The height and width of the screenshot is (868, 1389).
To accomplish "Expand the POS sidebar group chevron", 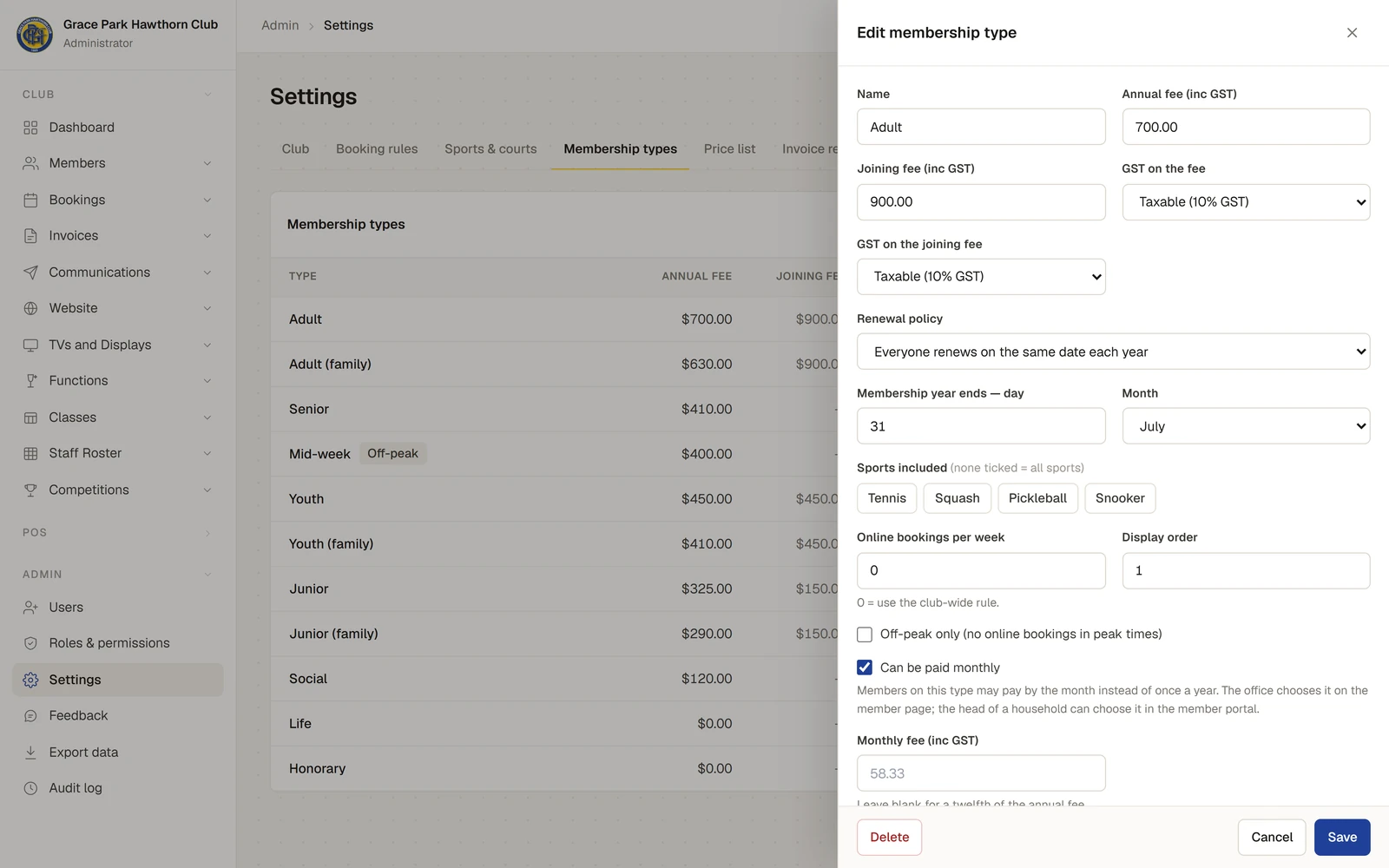I will [x=207, y=533].
